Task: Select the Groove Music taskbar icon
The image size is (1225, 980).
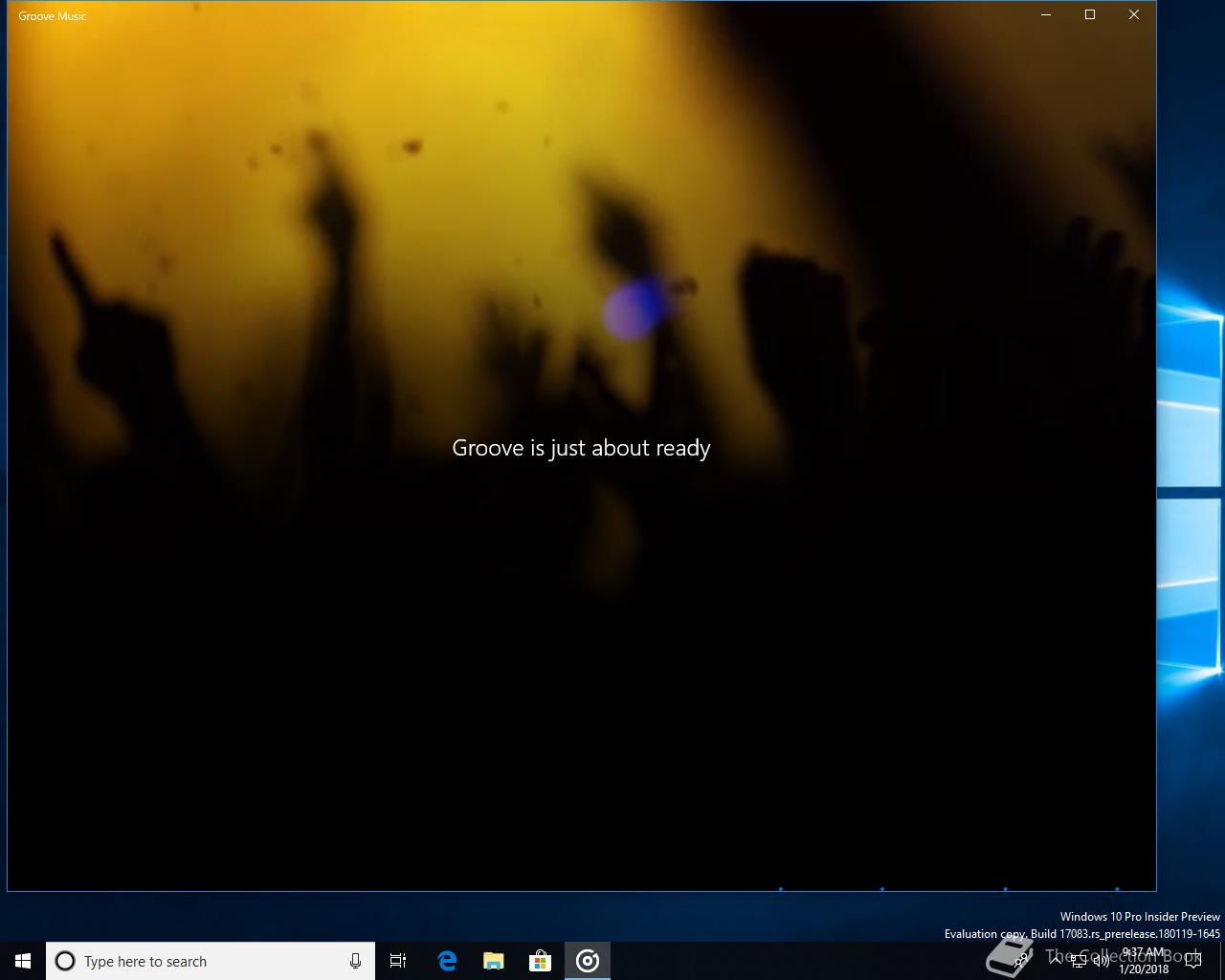Action: [x=588, y=961]
